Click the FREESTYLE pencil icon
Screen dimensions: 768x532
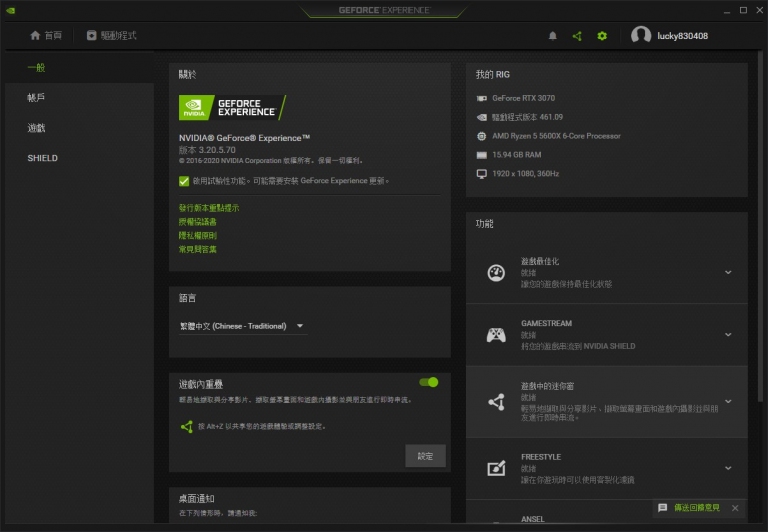pos(496,468)
